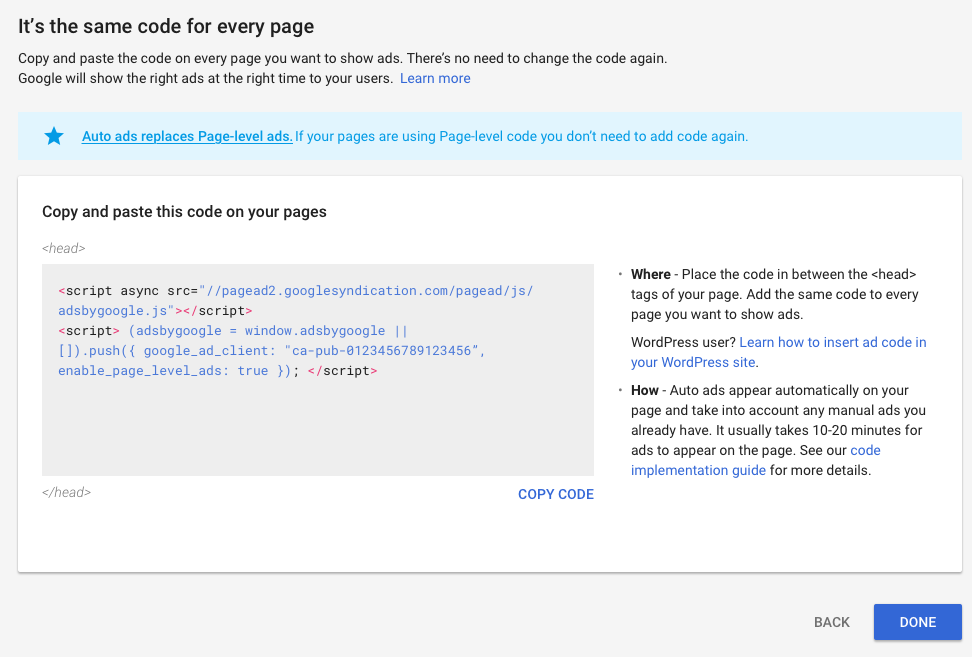Click the closing </head> label below the code
The height and width of the screenshot is (657, 972).
click(x=66, y=492)
